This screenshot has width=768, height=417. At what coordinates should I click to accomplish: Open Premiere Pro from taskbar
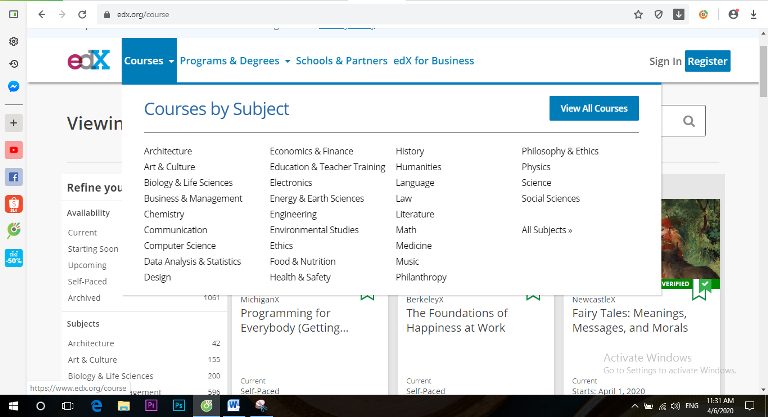151,406
